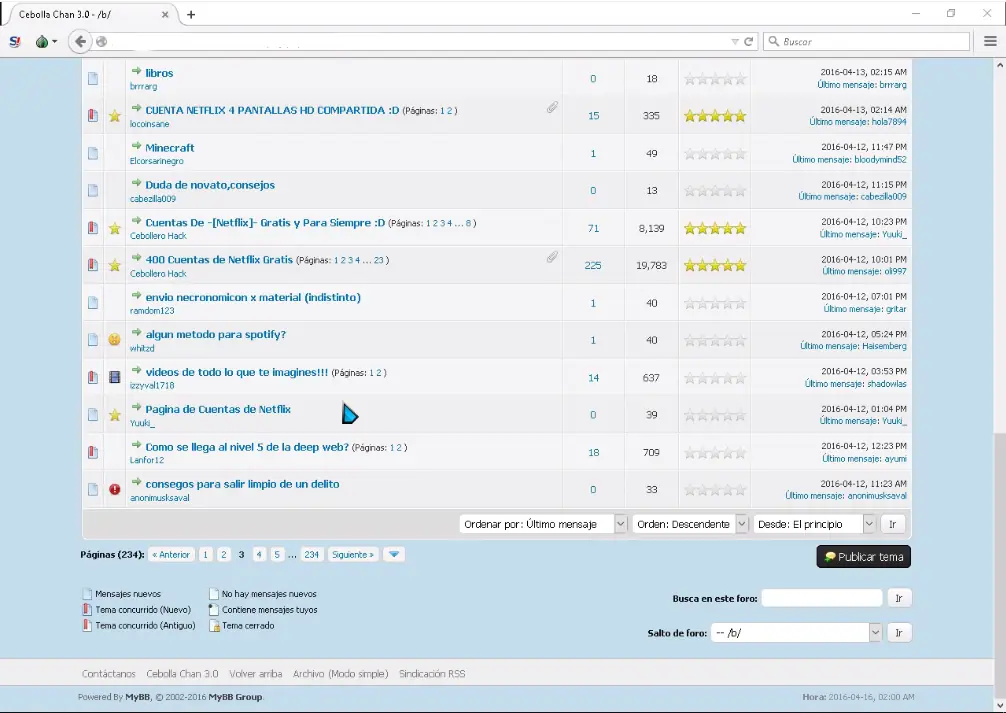Select the Cebolla Chan 3.0 - /b/ browser tab
The image size is (1006, 713).
pos(90,14)
